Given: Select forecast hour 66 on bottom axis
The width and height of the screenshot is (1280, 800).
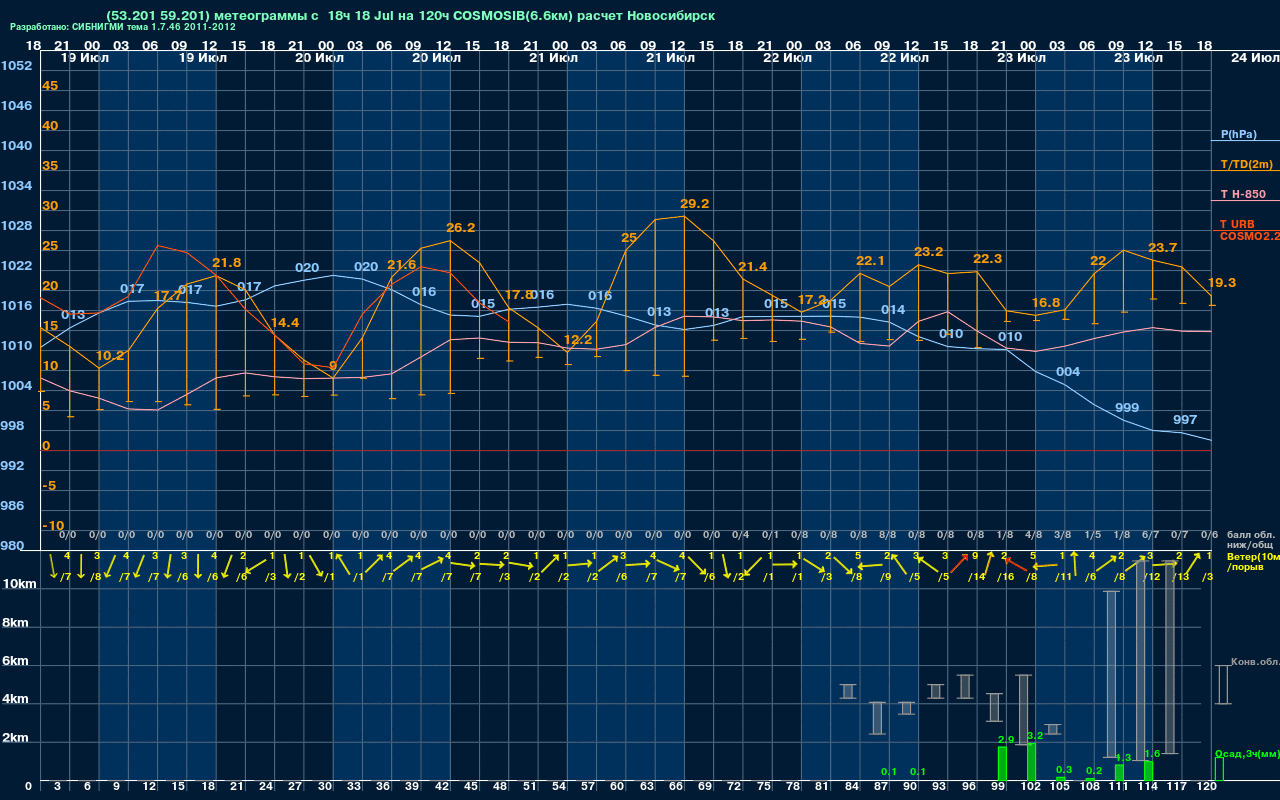Looking at the screenshot, I should [677, 787].
